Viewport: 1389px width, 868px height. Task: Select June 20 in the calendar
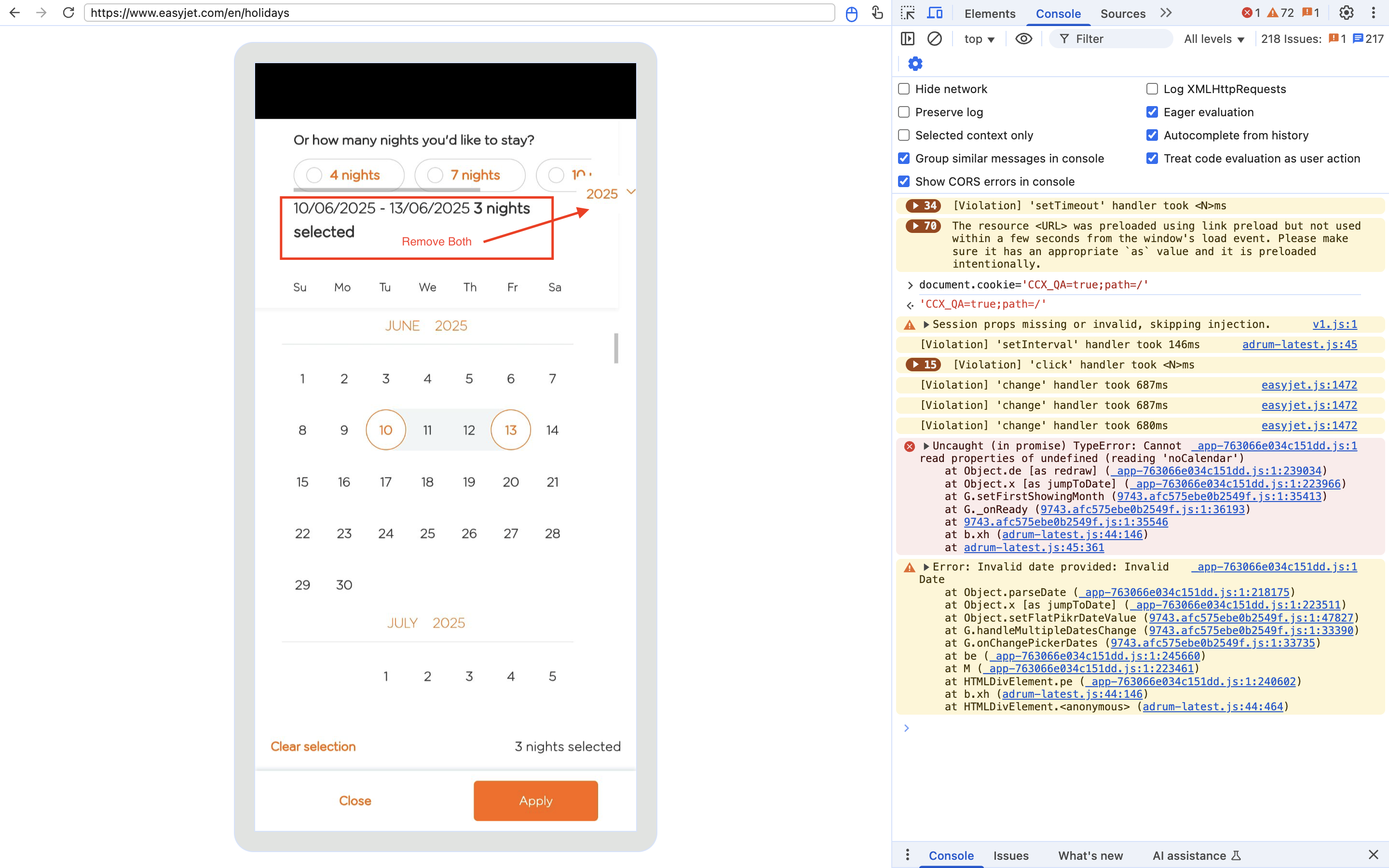tap(510, 482)
